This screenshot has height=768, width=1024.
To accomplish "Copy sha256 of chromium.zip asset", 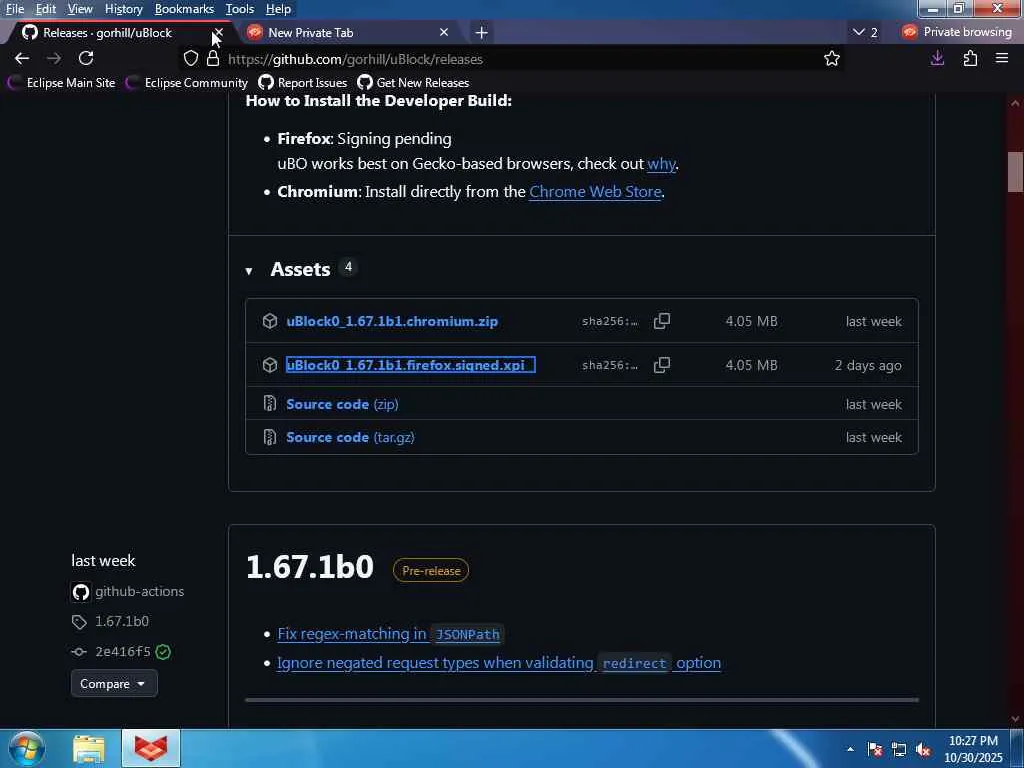I will 662,321.
